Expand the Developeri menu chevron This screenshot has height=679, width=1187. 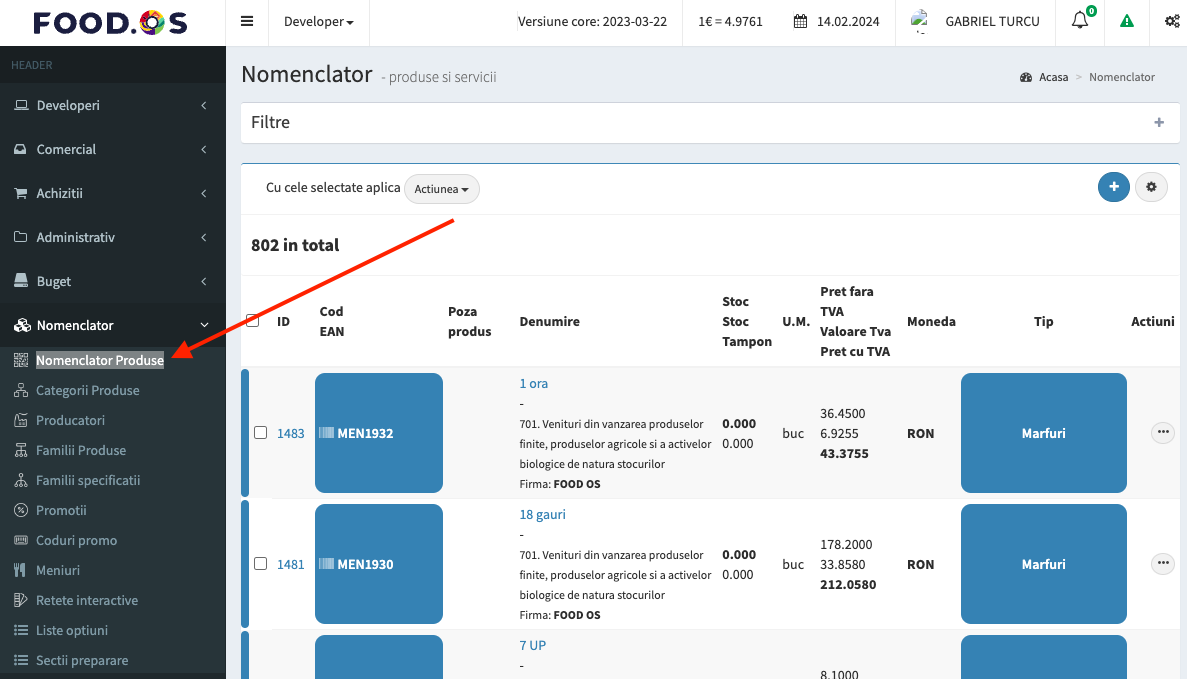click(204, 105)
